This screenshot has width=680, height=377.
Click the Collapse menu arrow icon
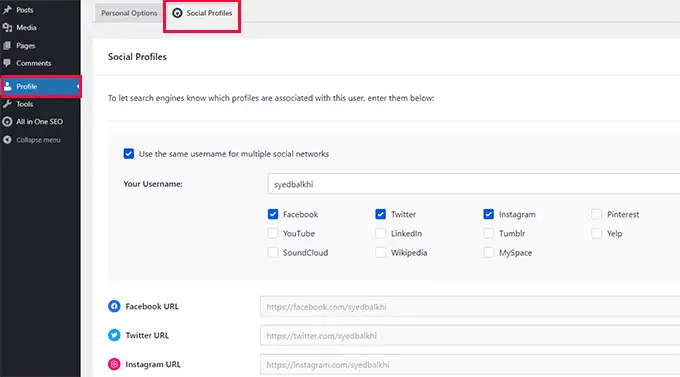7,140
